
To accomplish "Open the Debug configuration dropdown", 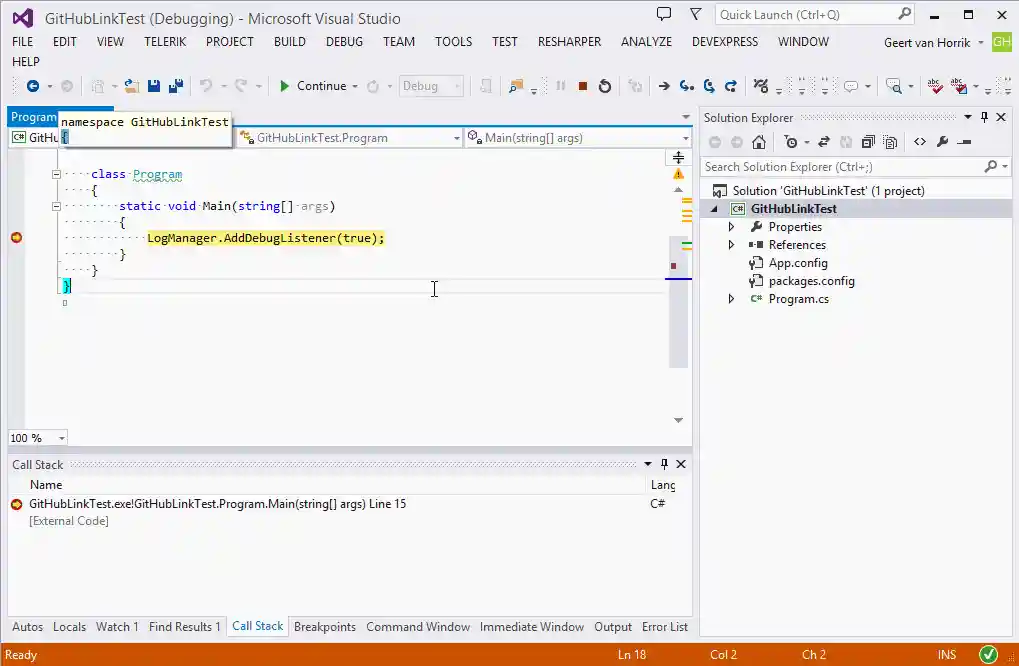I will coord(431,86).
